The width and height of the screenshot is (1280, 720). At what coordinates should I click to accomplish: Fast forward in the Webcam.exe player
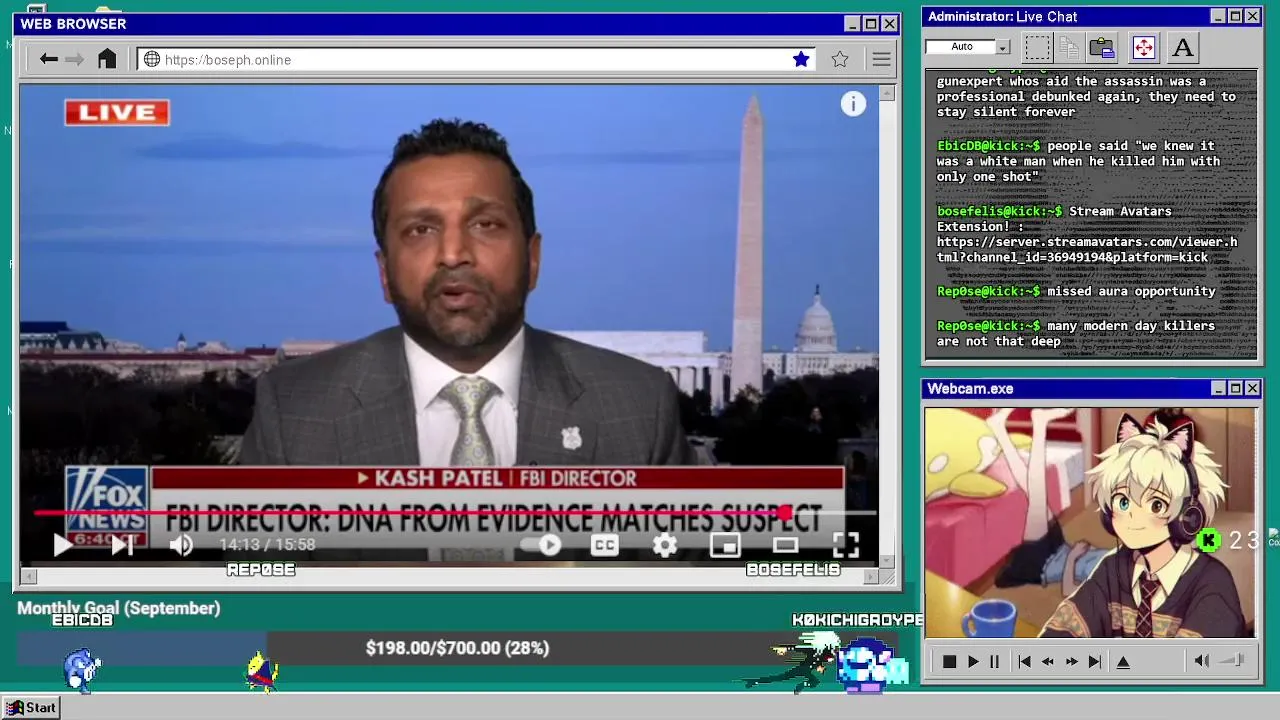[1071, 661]
